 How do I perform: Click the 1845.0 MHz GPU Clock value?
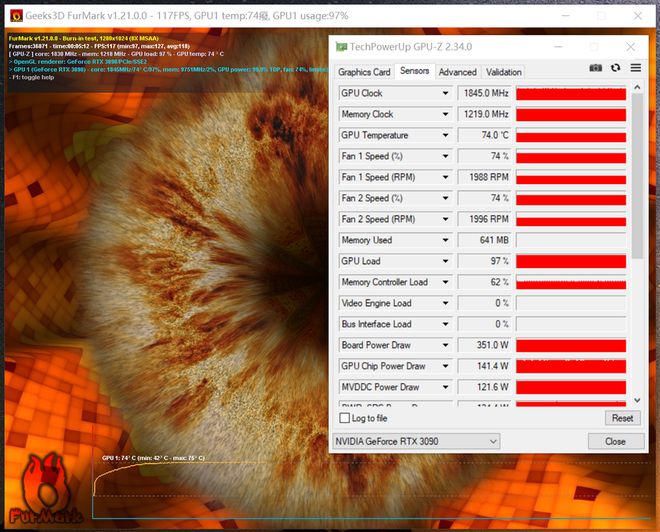pos(484,93)
